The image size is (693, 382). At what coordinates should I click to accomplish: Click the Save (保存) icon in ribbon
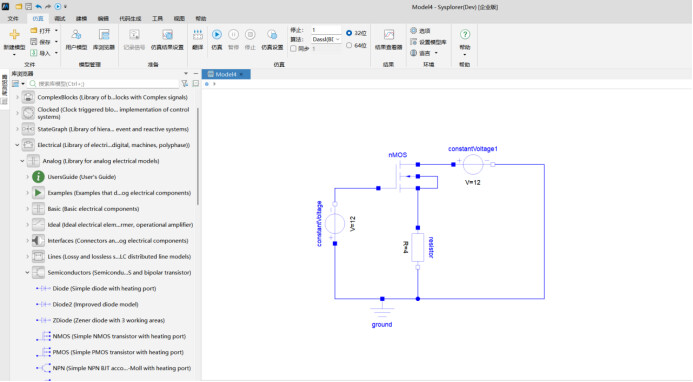tap(34, 42)
